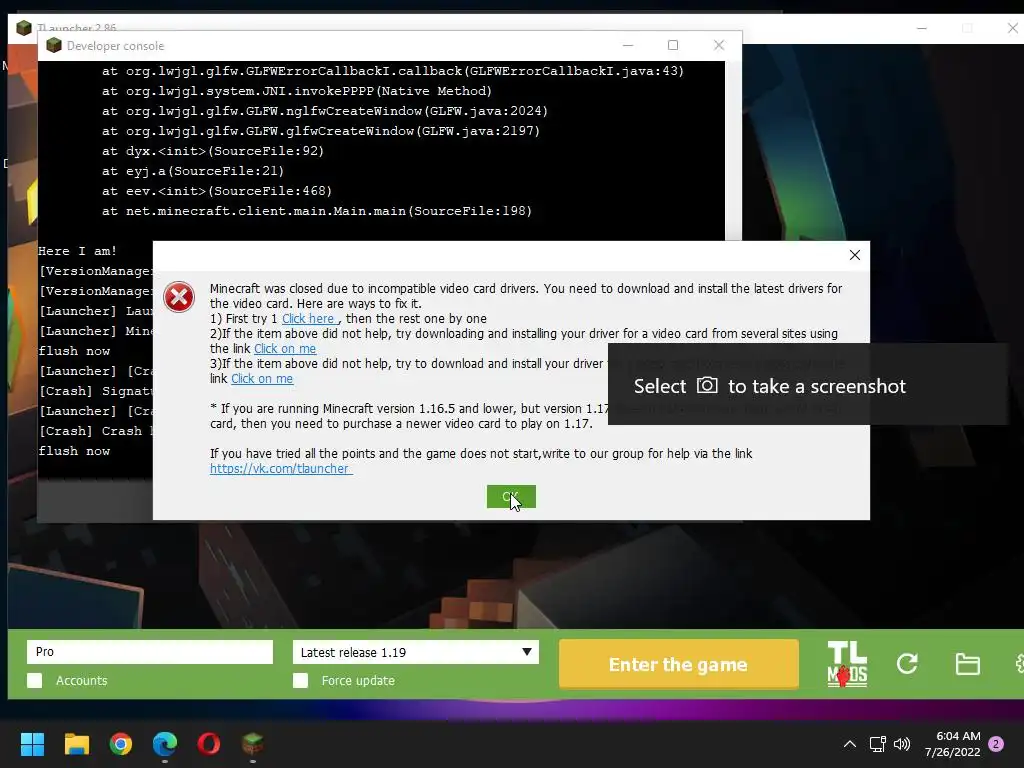Viewport: 1024px width, 768px height.
Task: Maximize the Developer console window
Action: pos(673,45)
